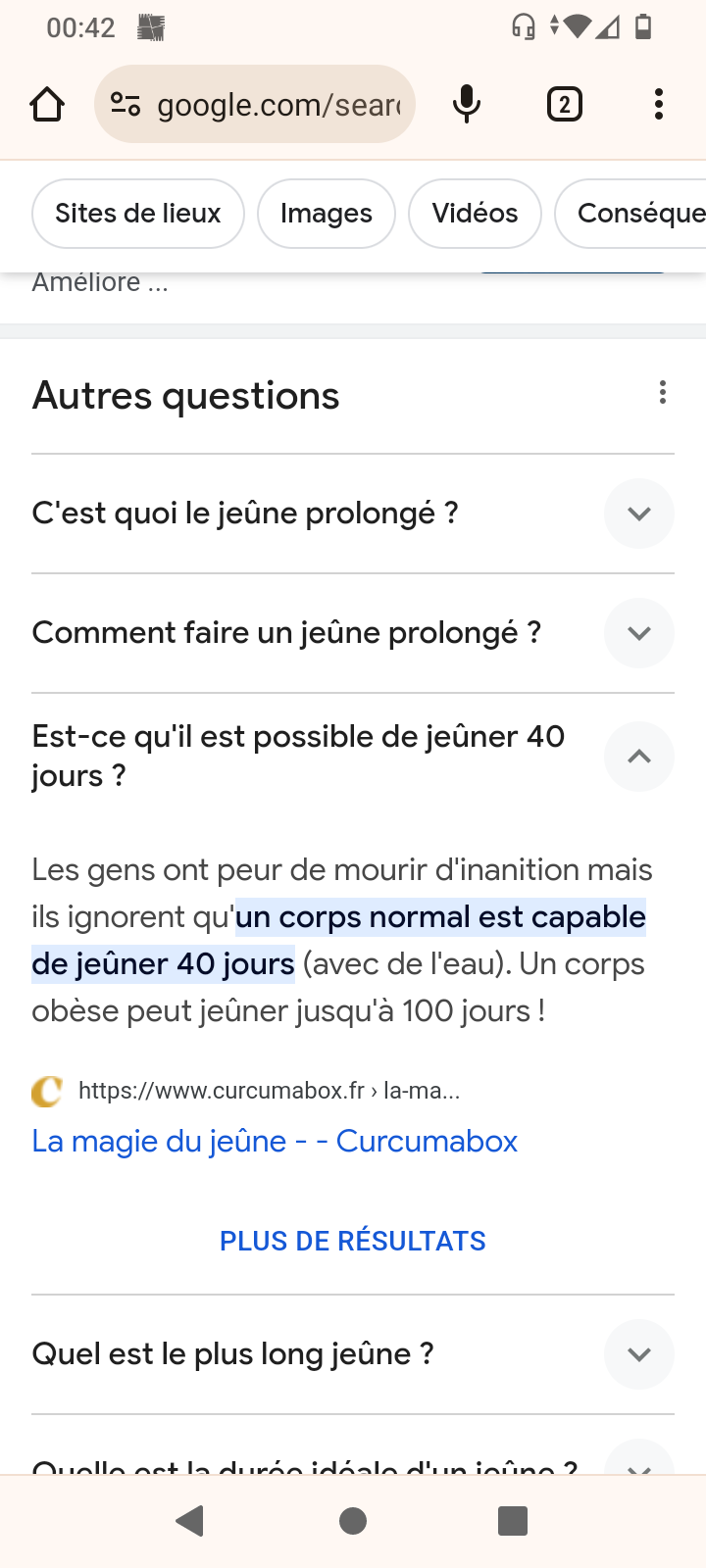This screenshot has height=1568, width=706.
Task: Tap the Chrome home icon
Action: point(47,104)
